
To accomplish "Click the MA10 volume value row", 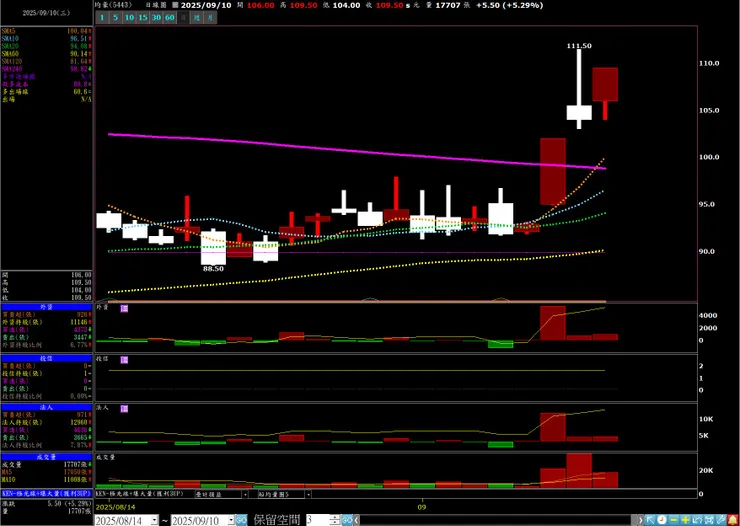I will (x=46, y=479).
